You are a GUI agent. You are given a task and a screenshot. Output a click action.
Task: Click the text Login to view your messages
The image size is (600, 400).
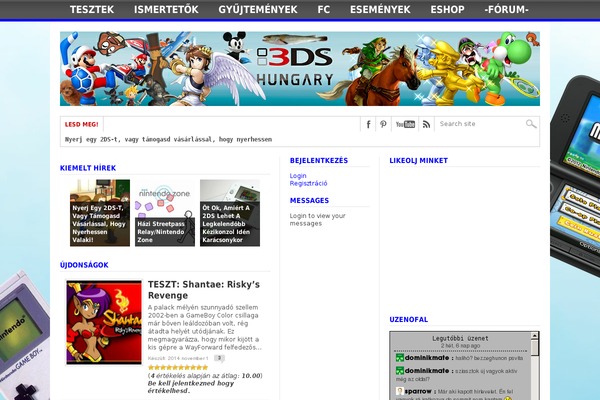[318, 219]
